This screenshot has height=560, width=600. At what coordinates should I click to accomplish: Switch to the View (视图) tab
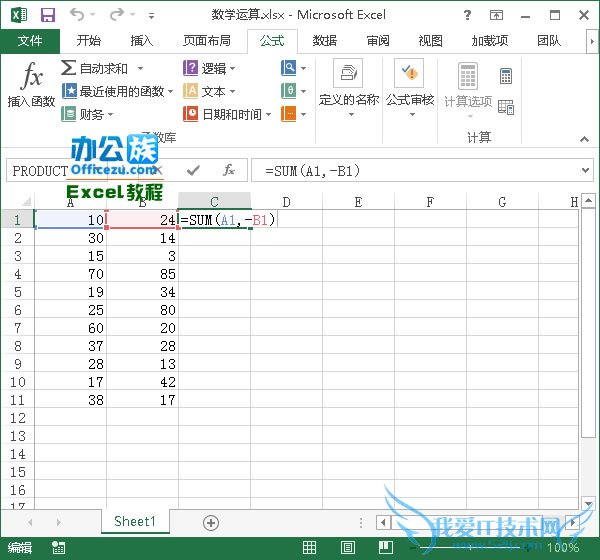pyautogui.click(x=430, y=41)
